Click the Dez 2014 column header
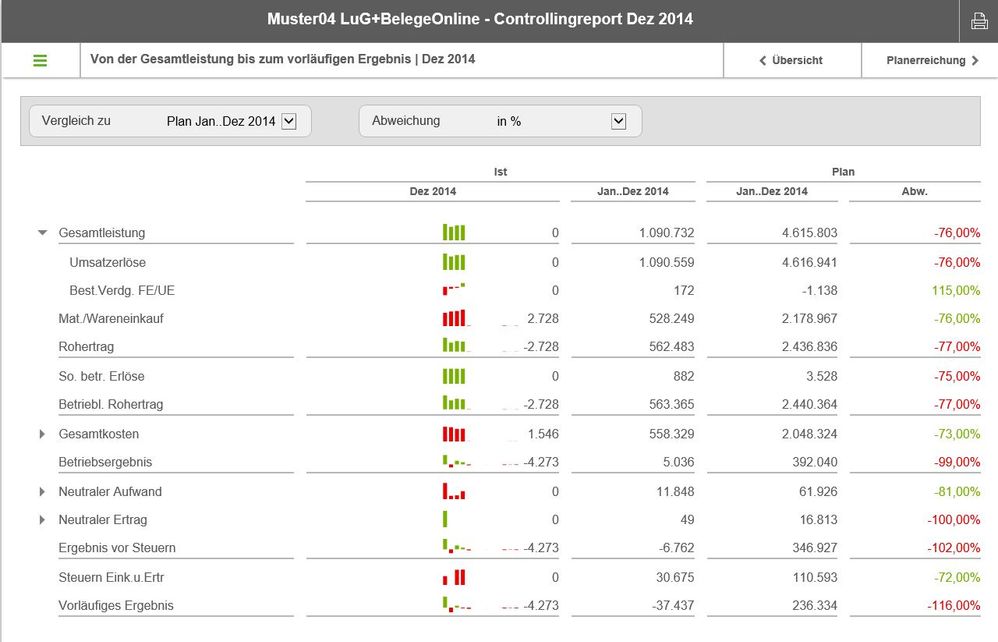Screen dimensions: 998x642 (432, 191)
